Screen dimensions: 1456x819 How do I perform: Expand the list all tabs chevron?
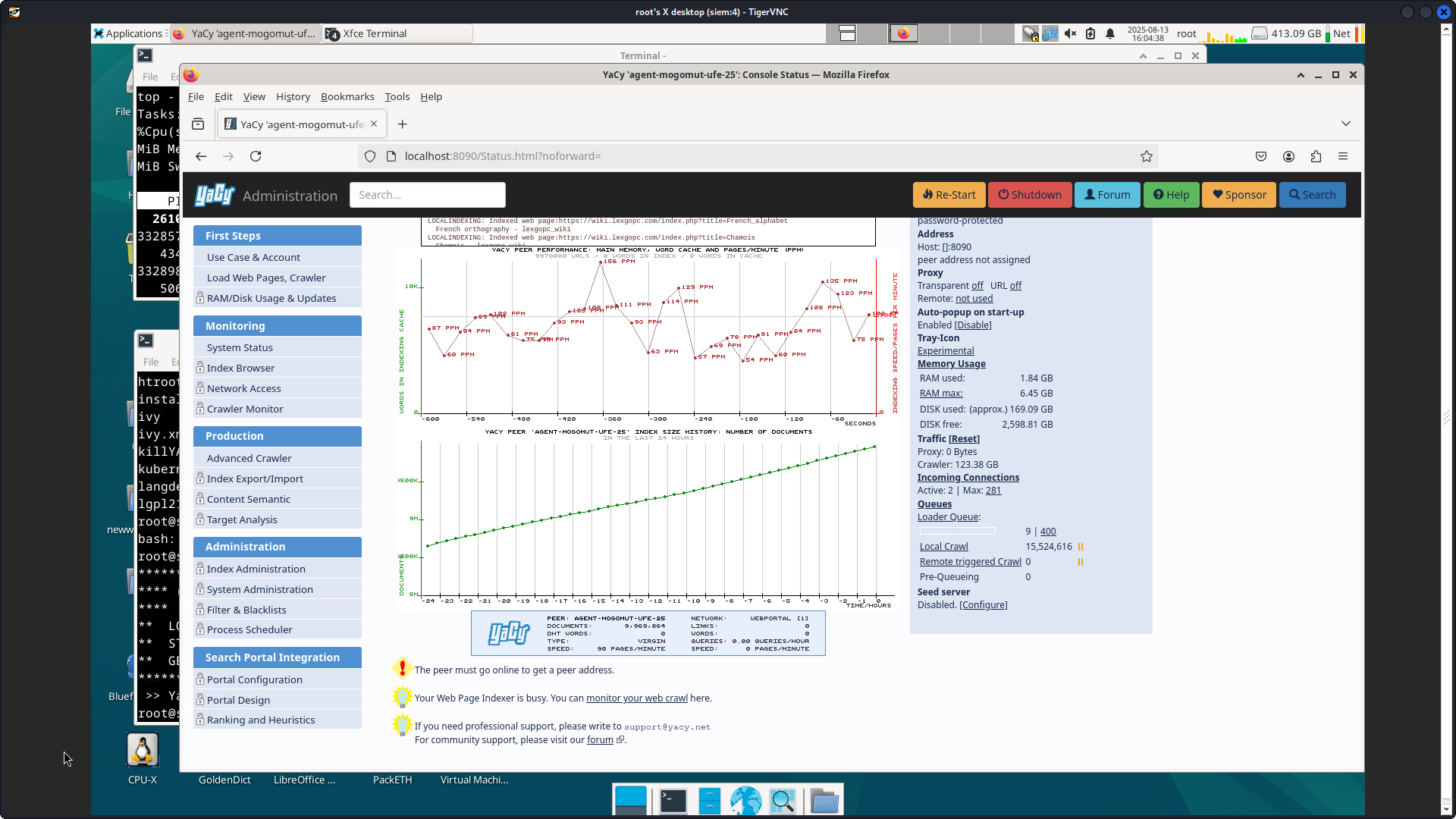(x=1346, y=124)
